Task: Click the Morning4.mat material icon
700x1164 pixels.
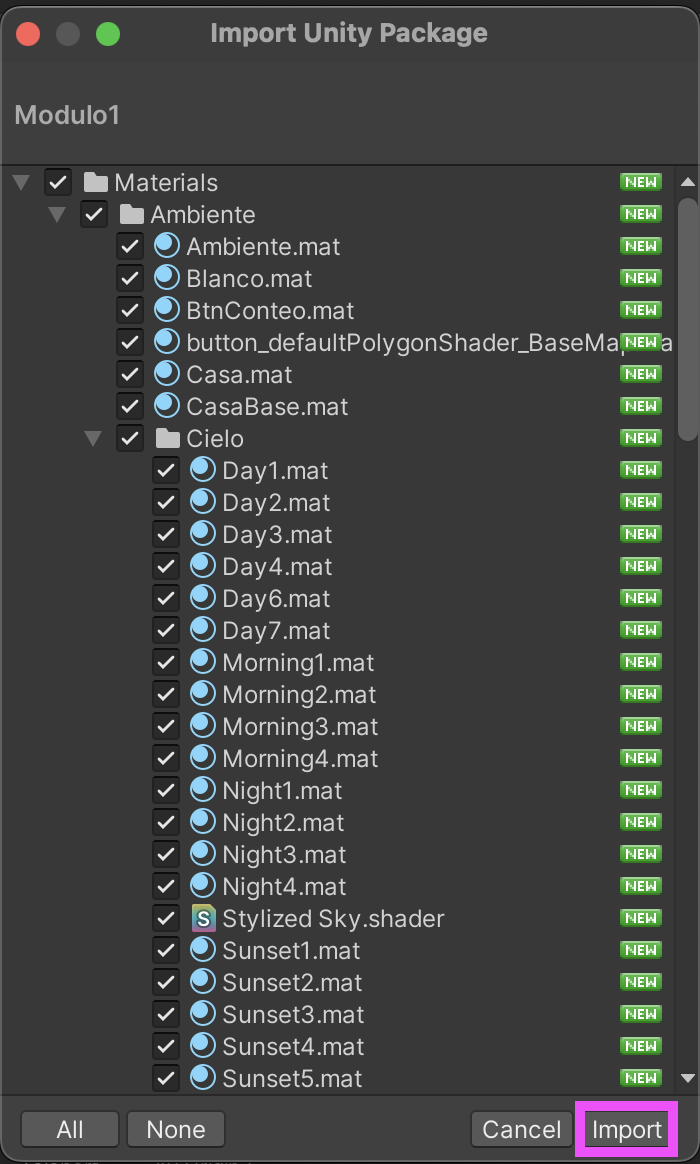Action: tap(203, 757)
